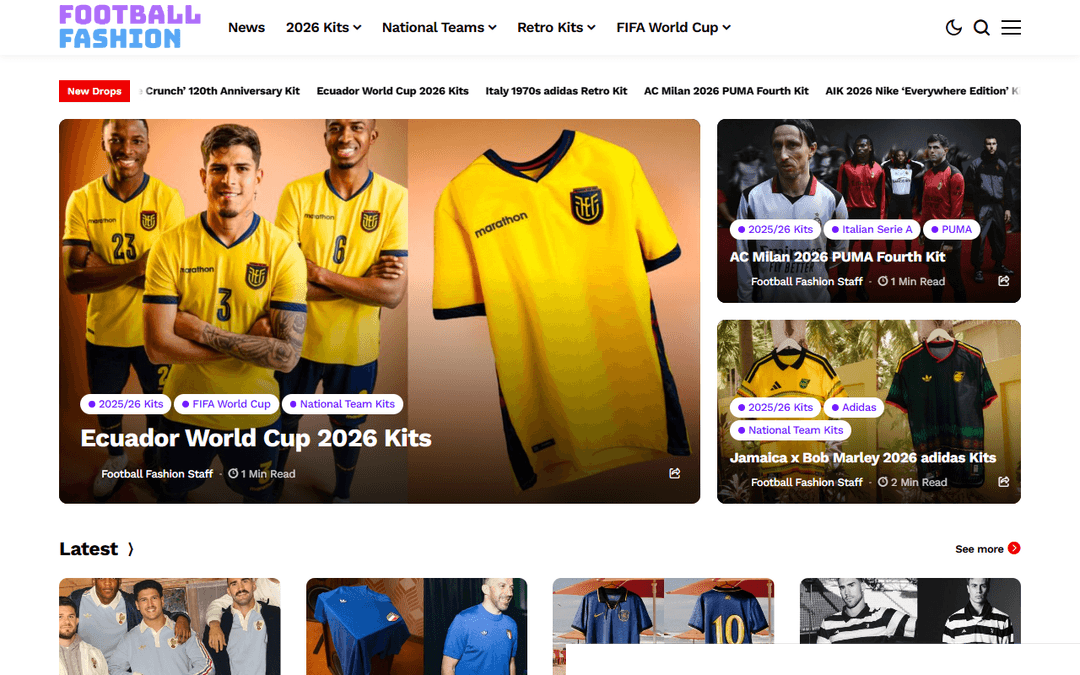This screenshot has height=675, width=1080.
Task: Open Jamaica x Bob Marley 2026 adidas Kits headline
Action: click(863, 458)
